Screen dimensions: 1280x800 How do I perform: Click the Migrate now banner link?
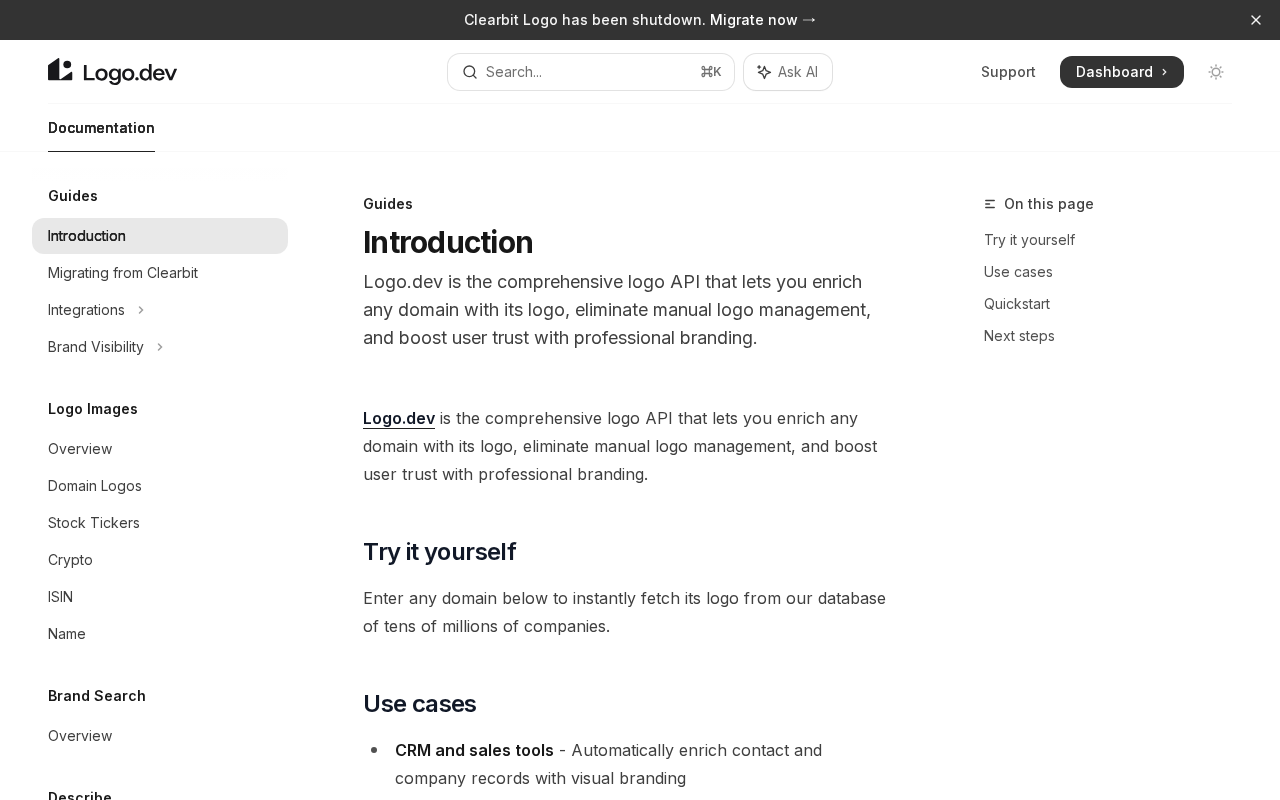[763, 20]
